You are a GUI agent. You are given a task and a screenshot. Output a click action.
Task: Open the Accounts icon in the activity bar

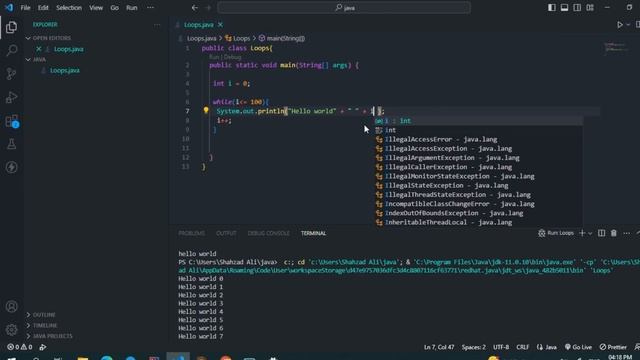click(11, 307)
